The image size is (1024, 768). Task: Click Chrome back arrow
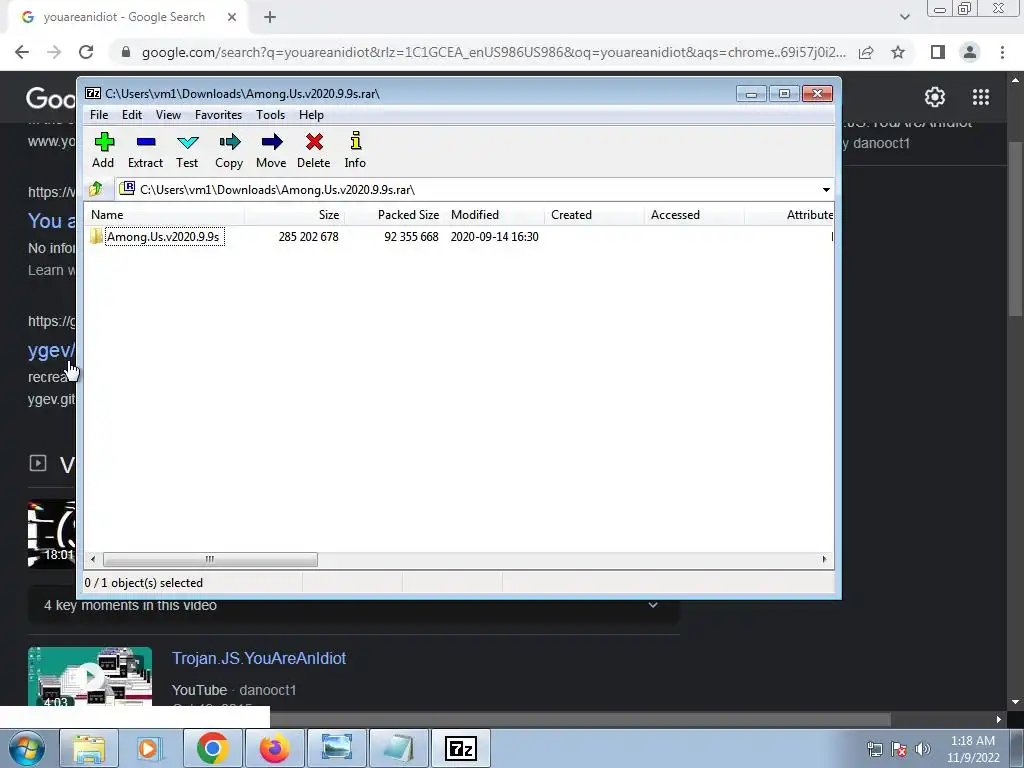pos(22,52)
